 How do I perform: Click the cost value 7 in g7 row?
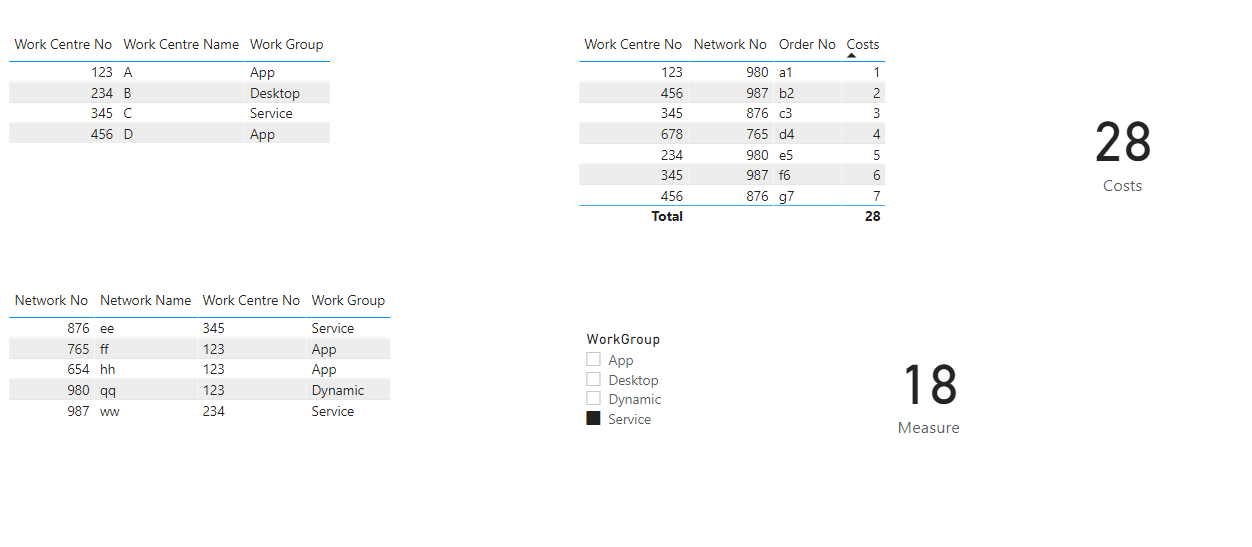click(877, 196)
